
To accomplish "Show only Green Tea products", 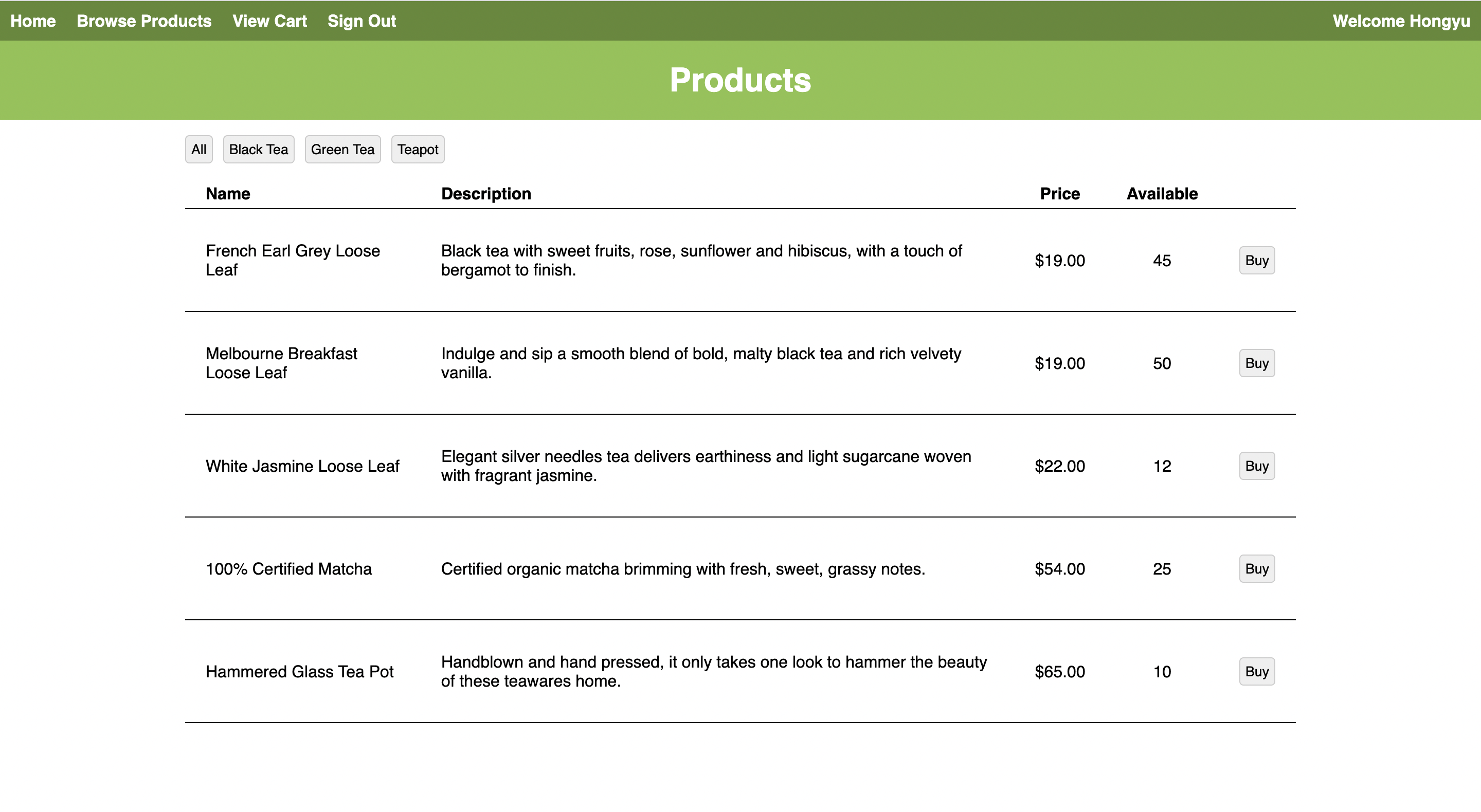I will pyautogui.click(x=342, y=150).
